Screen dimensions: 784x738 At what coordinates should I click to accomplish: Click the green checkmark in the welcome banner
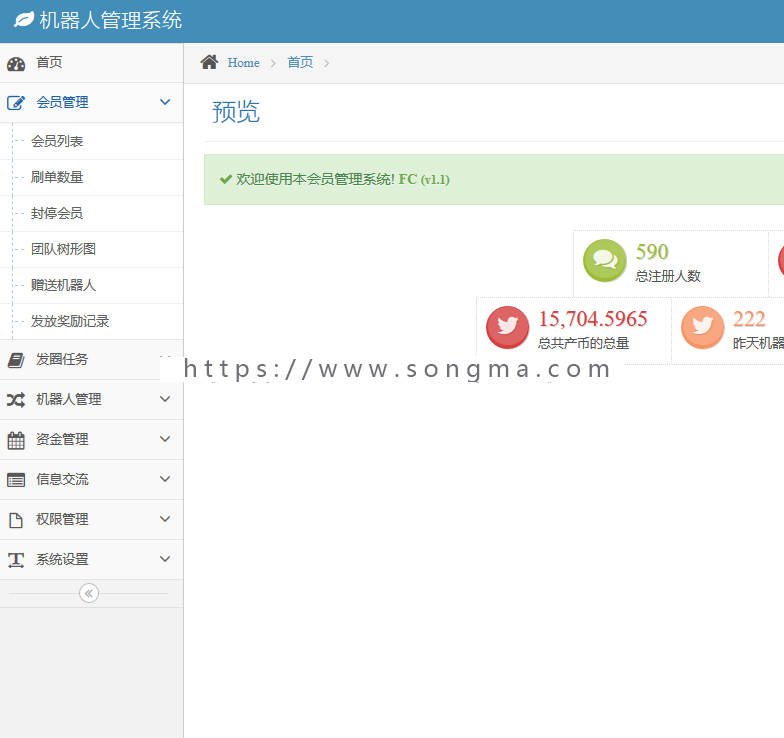(226, 179)
